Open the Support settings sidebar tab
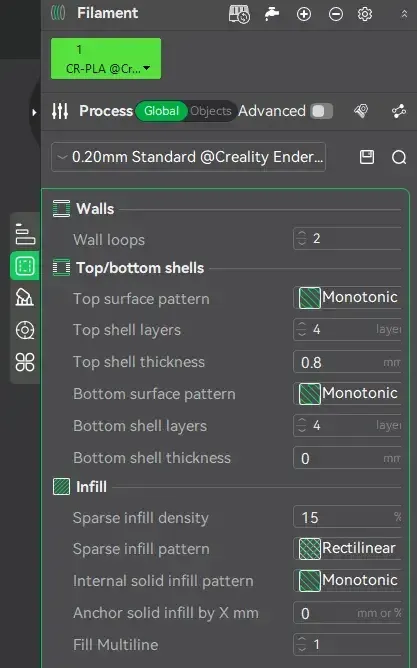This screenshot has height=668, width=417. point(25,298)
